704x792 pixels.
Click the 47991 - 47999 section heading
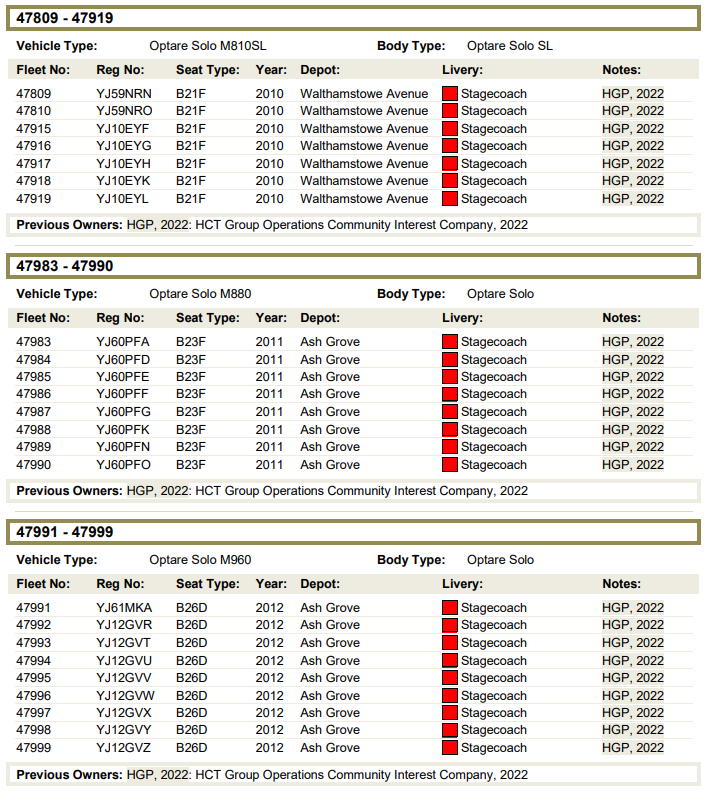64,532
